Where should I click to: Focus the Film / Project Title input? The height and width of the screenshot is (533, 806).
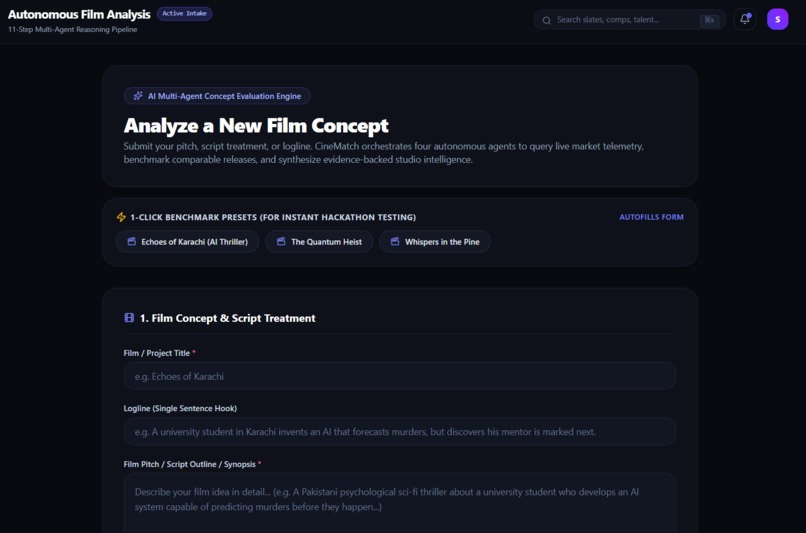coord(400,376)
